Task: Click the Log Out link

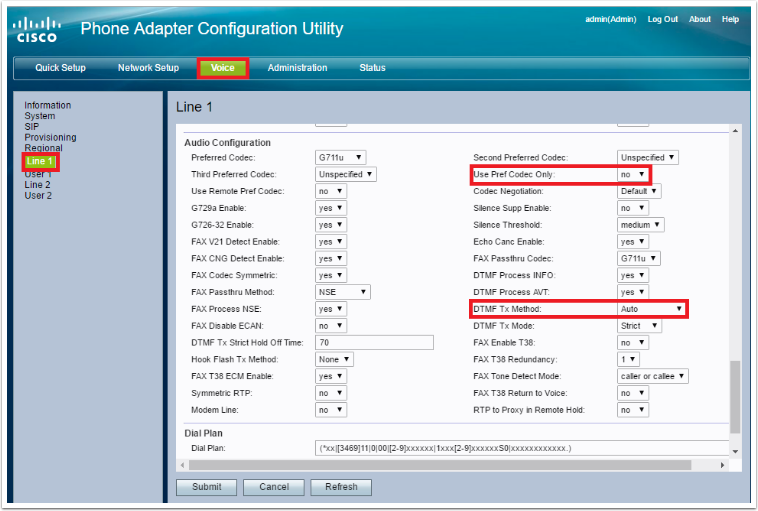Action: tap(662, 19)
